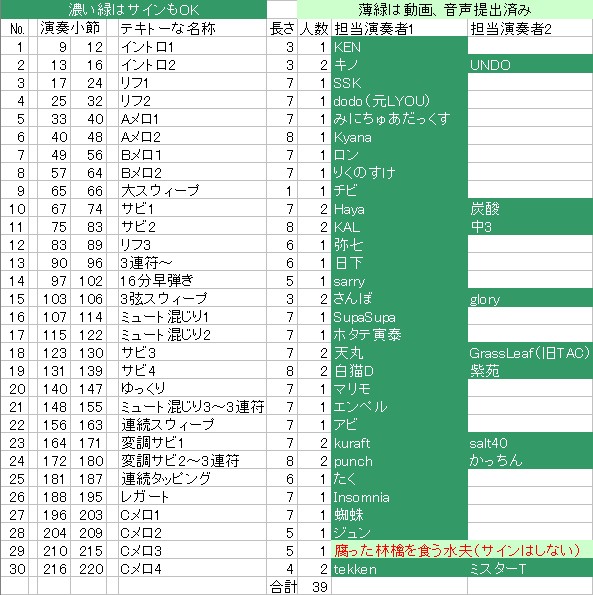The height and width of the screenshot is (595, 593).
Task: Select the 3連符～ section cell
Action: 192,263
